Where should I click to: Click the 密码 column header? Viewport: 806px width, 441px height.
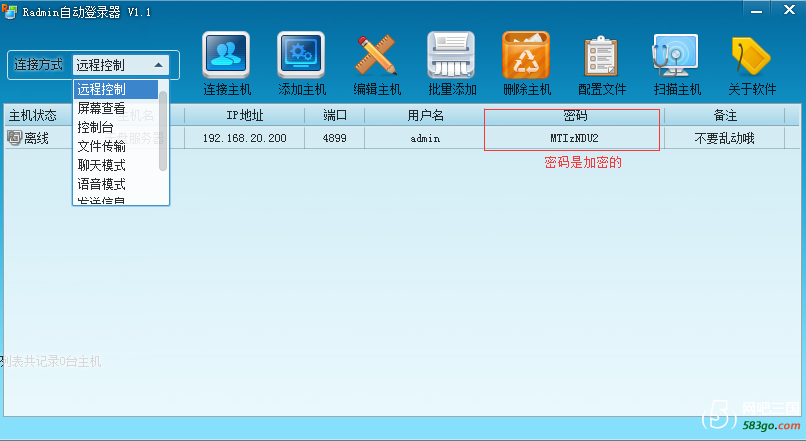point(575,116)
